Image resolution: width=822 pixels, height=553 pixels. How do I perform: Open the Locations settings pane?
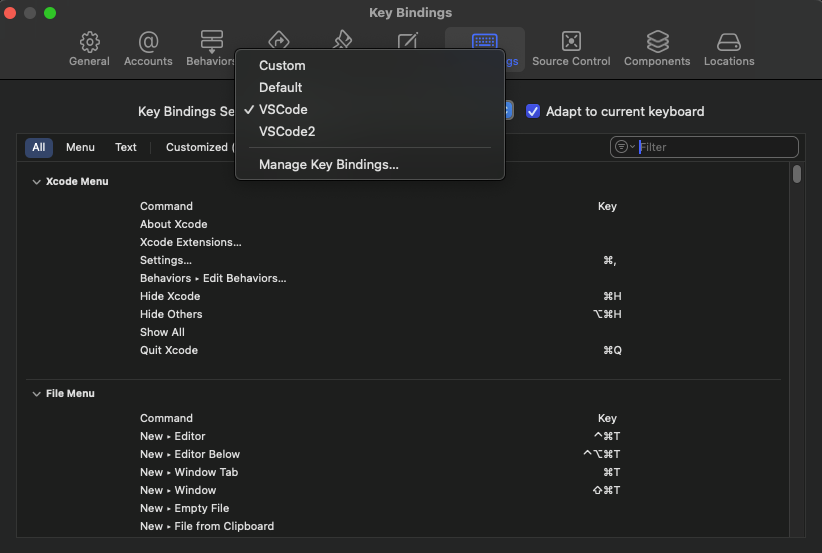729,49
